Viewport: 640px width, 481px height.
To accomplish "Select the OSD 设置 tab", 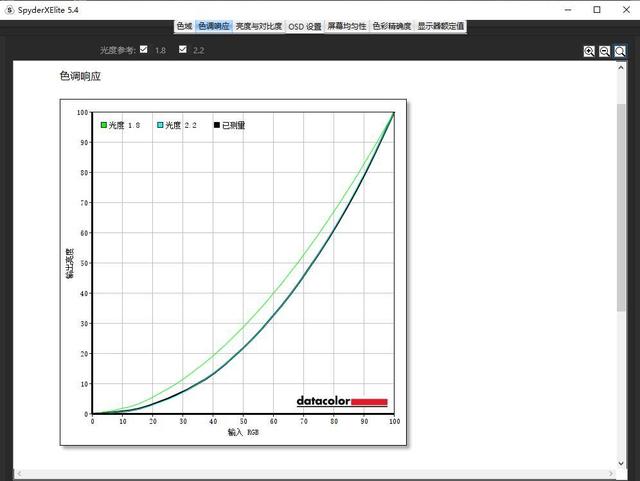I will [305, 26].
